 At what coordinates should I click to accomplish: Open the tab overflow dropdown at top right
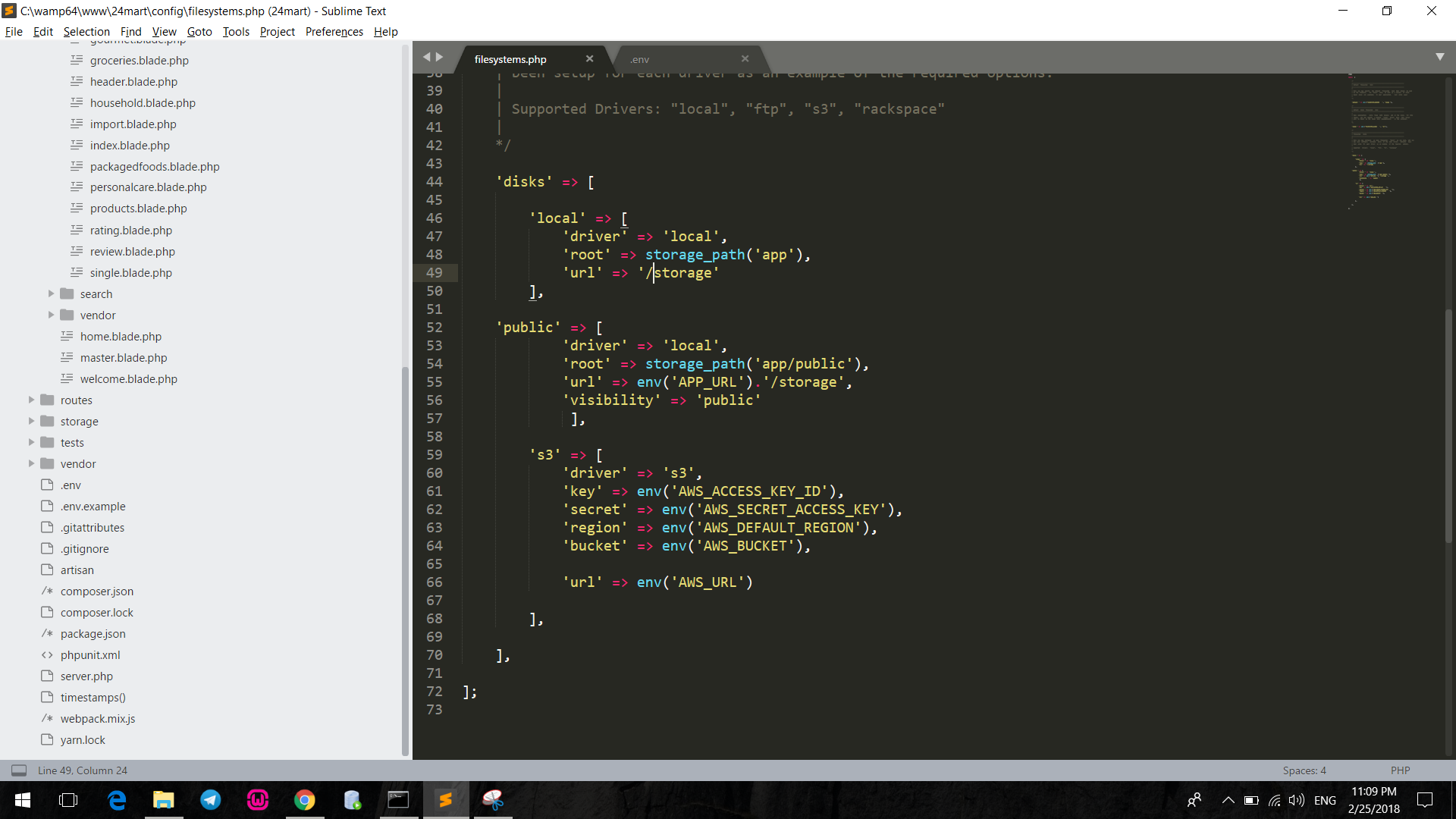[1439, 56]
